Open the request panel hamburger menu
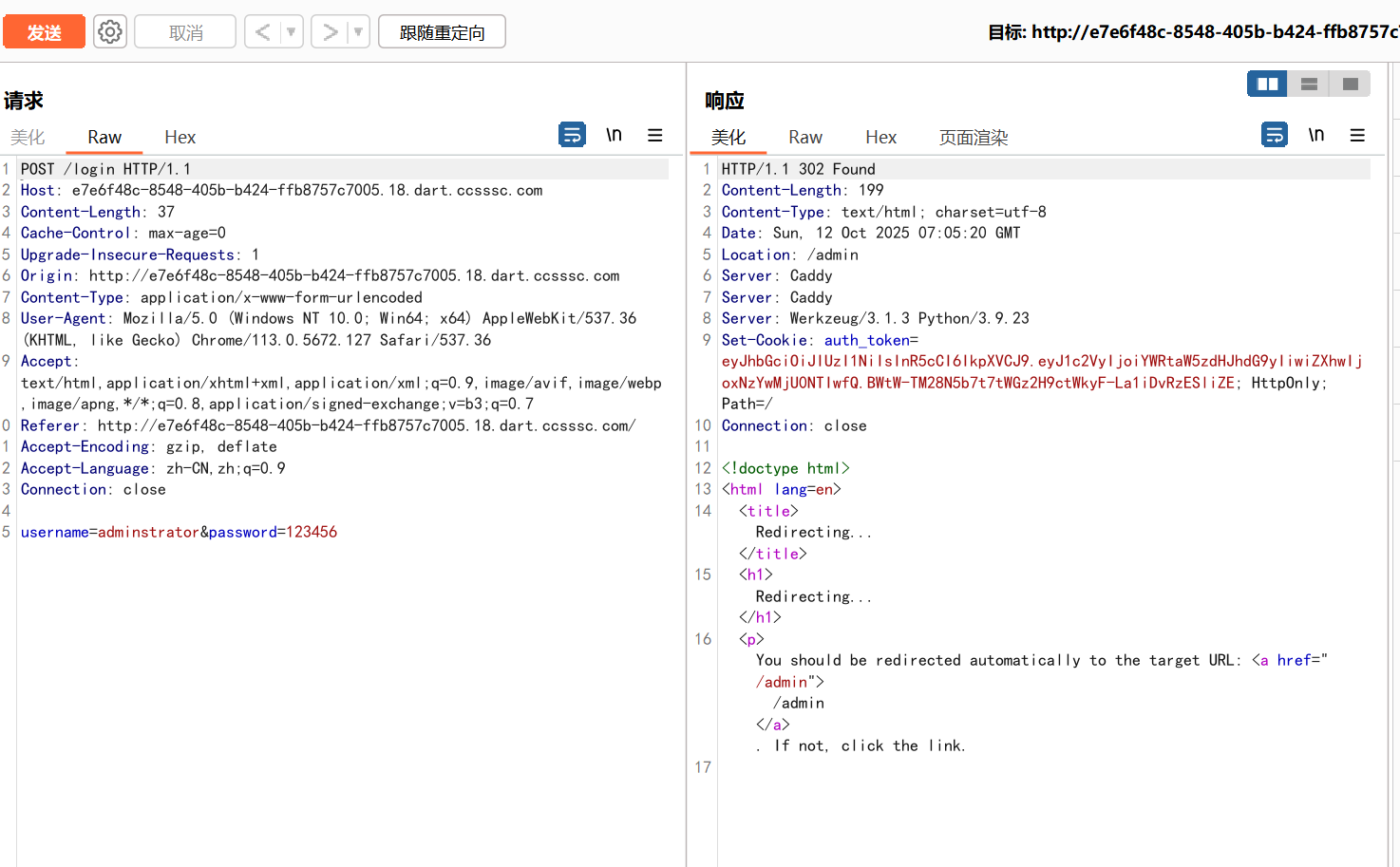Screen dimensions: 1400x867 tap(654, 135)
